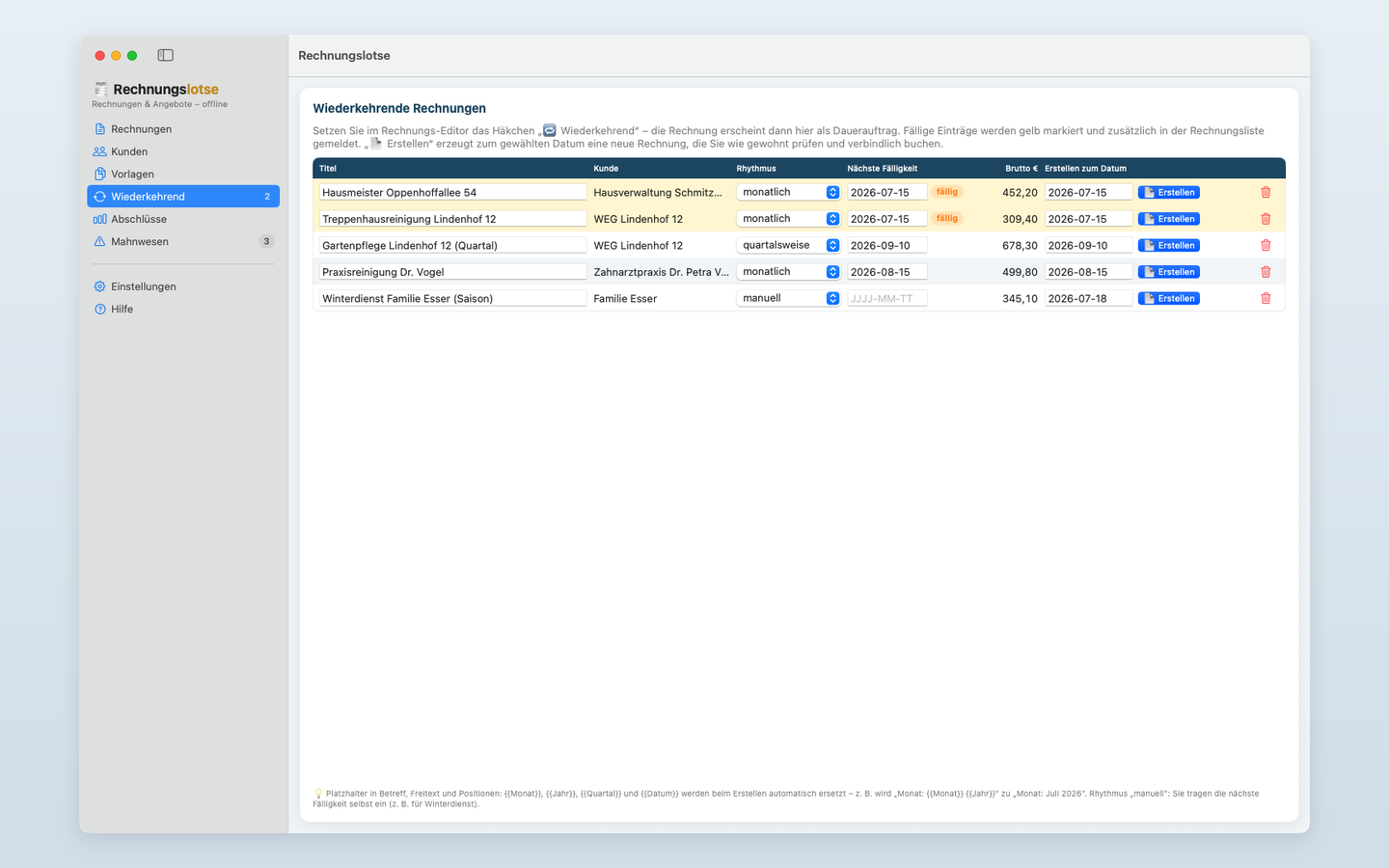Create invoice for Treppenhausreinigung Lindenhof 12
The height and width of the screenshot is (868, 1389).
pos(1169,219)
